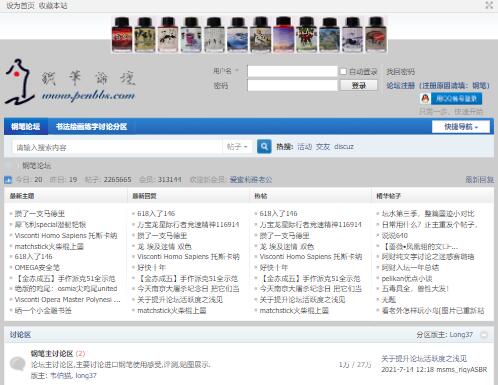Open the 最新回复 link on stats bar
The image size is (498, 385).
click(480, 180)
